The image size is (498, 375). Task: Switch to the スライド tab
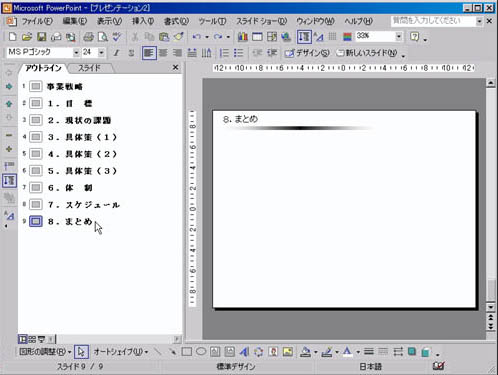[x=89, y=68]
